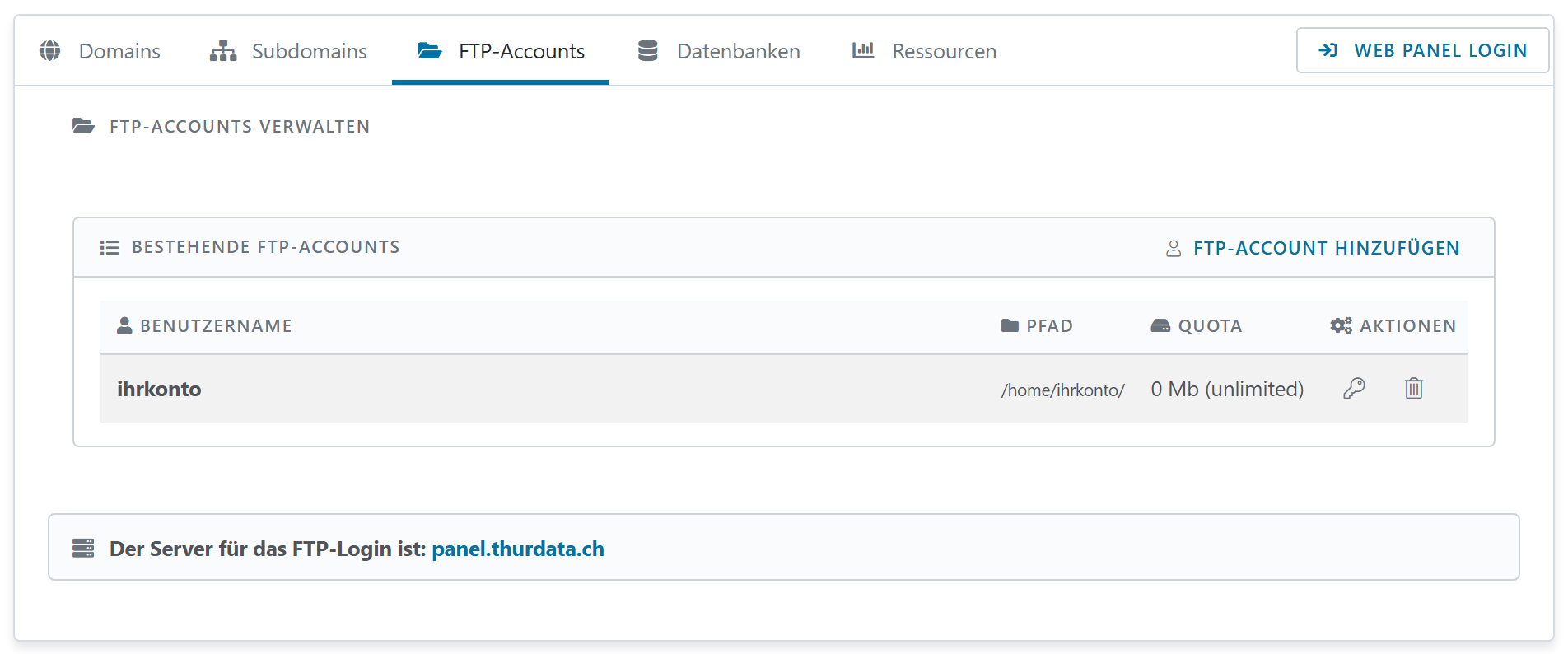Click the quota value 0 Mb (unlimited)
1568x654 pixels.
pyautogui.click(x=1227, y=389)
